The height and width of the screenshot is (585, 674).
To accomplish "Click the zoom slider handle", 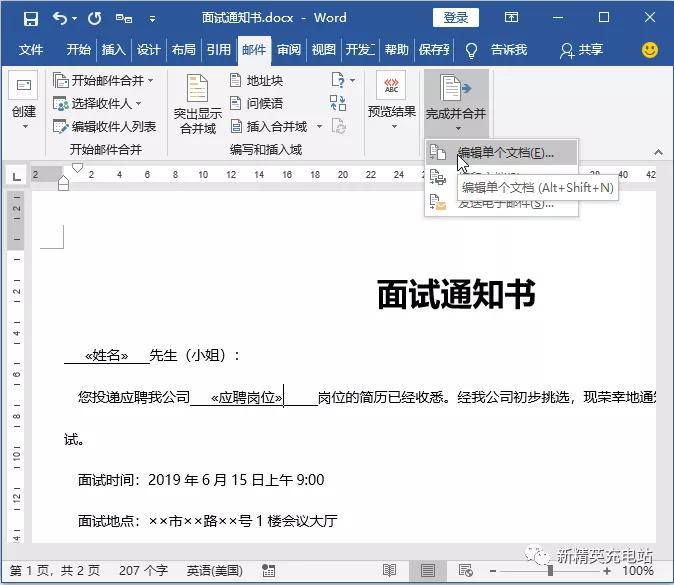I will tap(550, 571).
